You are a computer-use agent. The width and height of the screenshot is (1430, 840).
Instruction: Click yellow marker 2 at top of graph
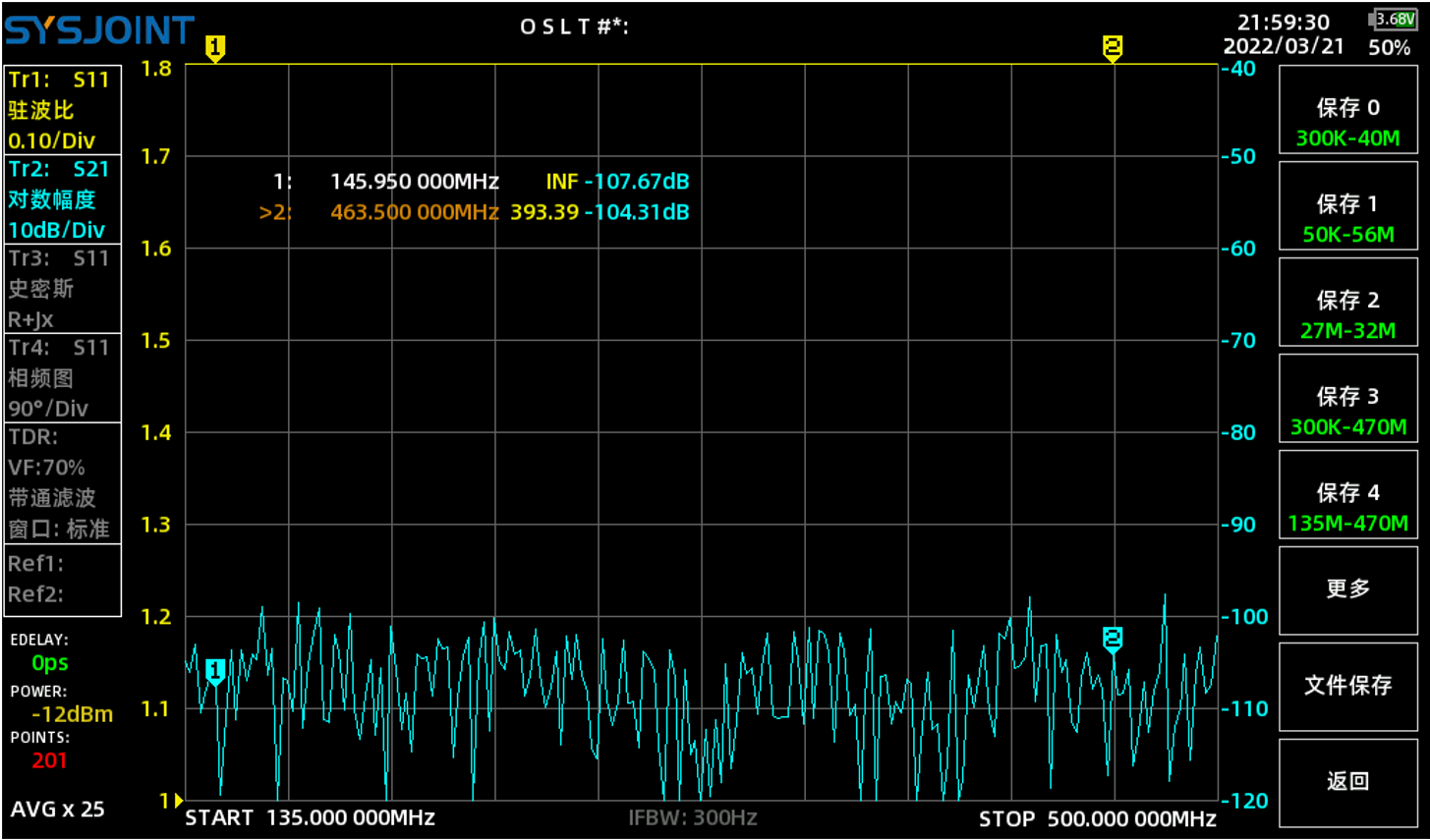click(1112, 48)
